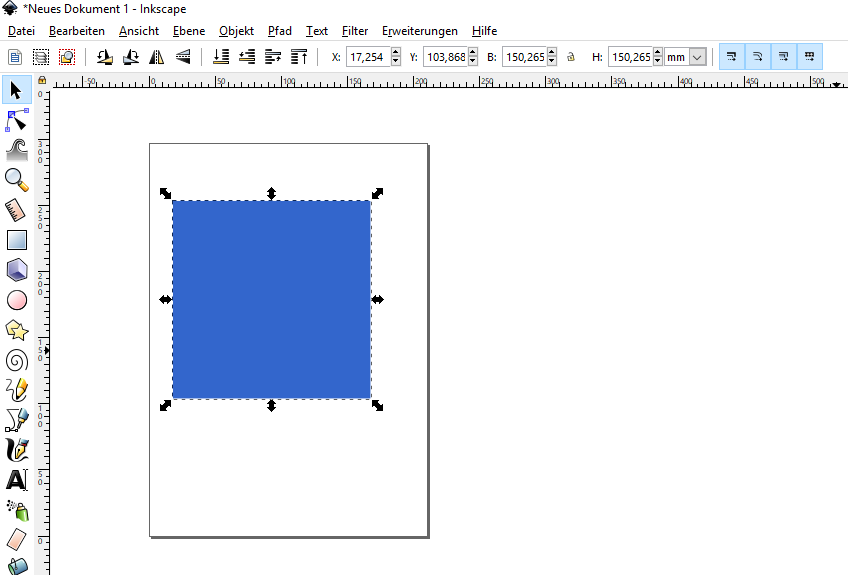Screen dimensions: 848x575
Task: Select the Ellipse circle tool
Action: [x=16, y=300]
